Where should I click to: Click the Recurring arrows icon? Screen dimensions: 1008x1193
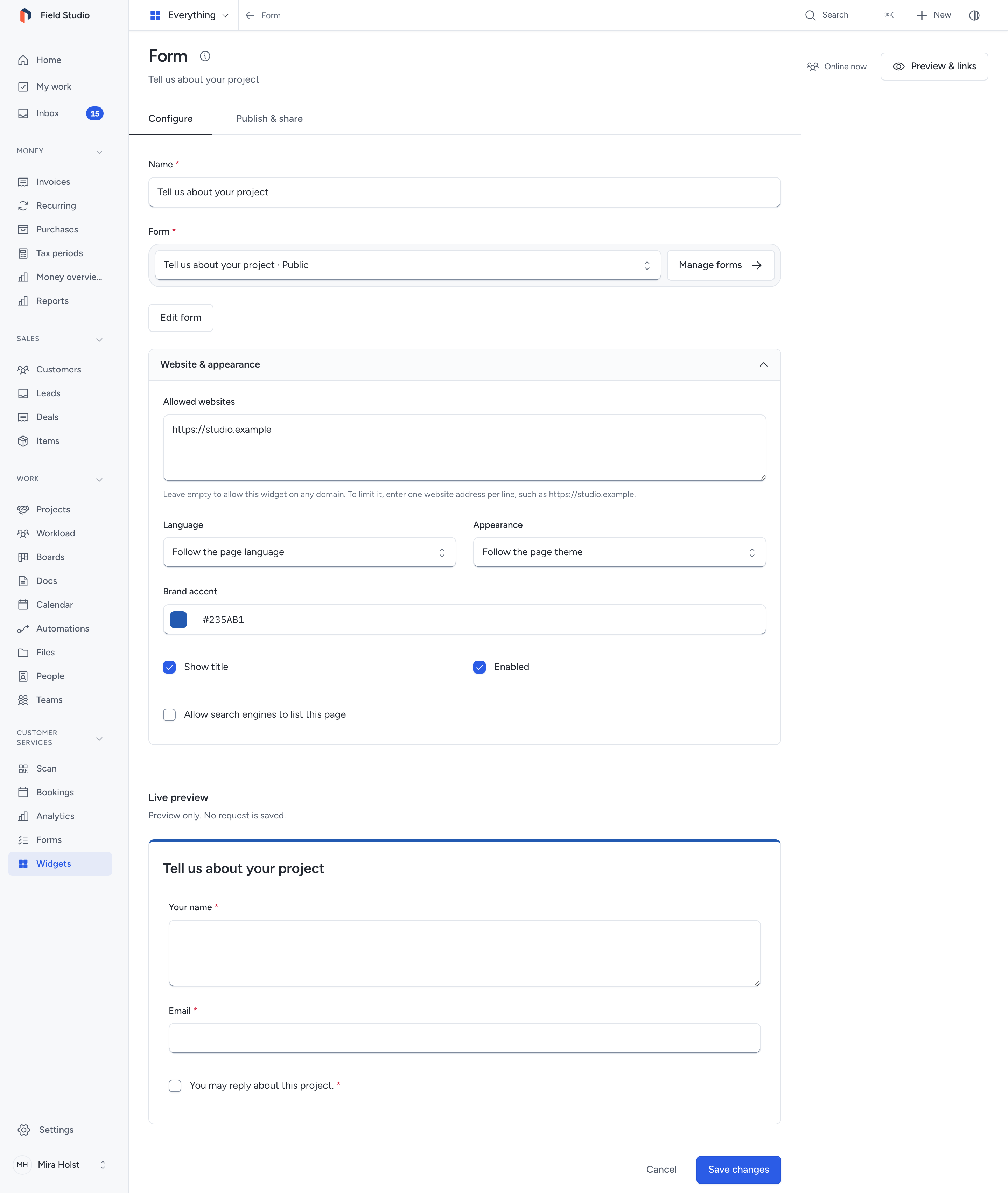coord(23,206)
